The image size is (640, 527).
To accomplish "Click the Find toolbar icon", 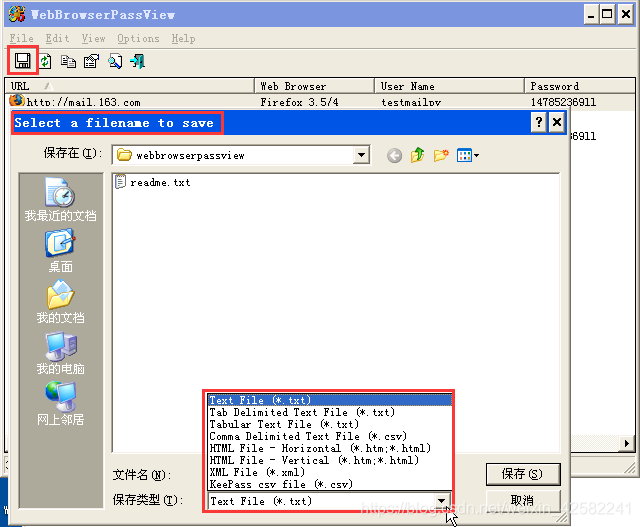I will click(115, 62).
